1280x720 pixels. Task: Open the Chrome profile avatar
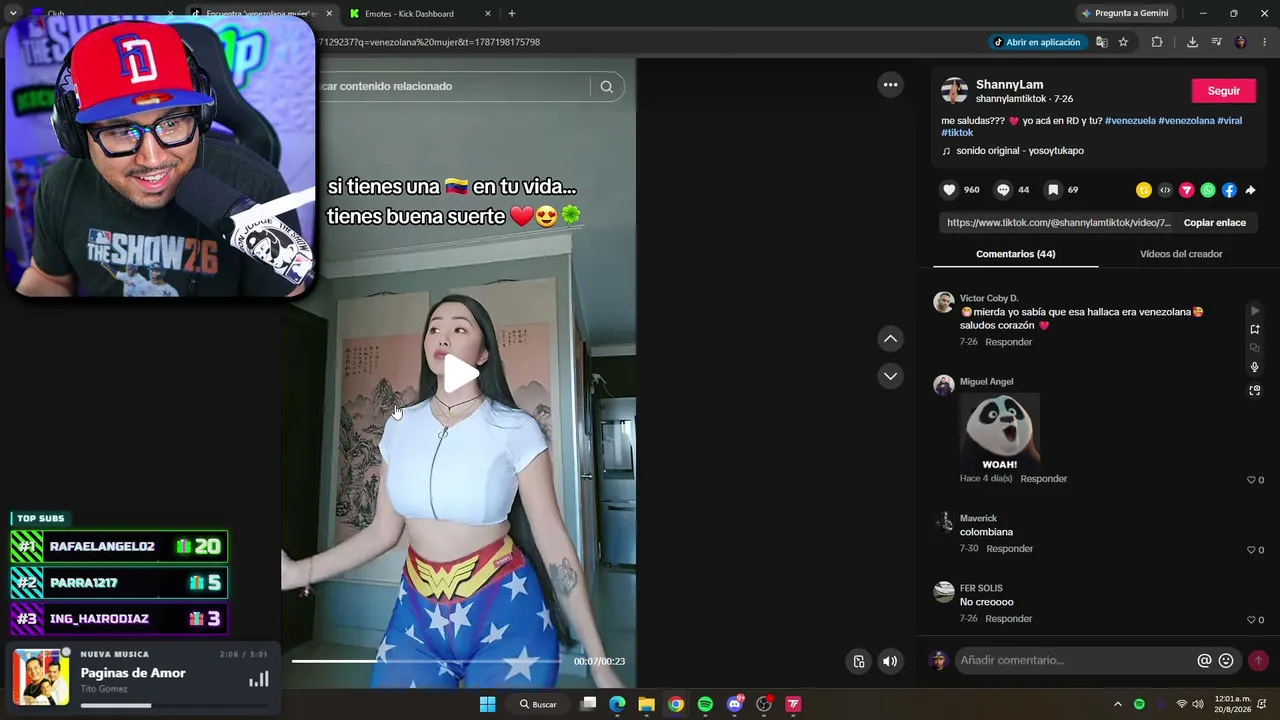point(1241,42)
